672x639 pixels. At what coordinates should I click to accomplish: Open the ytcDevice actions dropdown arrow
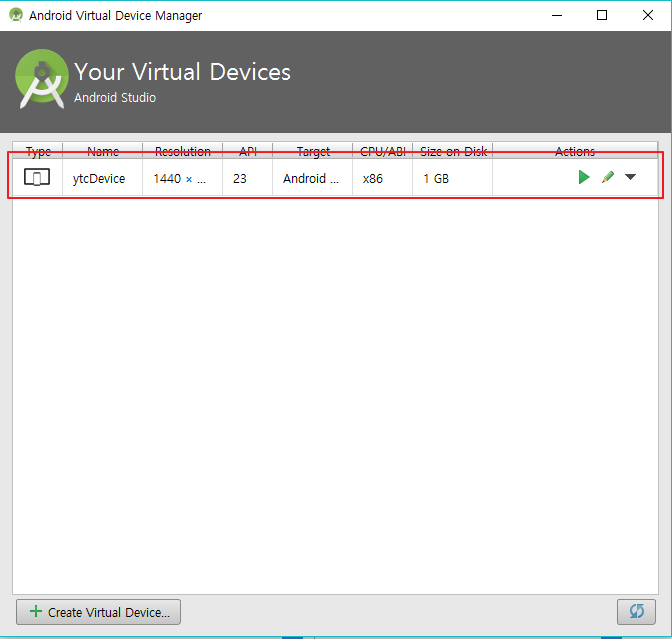tap(630, 177)
